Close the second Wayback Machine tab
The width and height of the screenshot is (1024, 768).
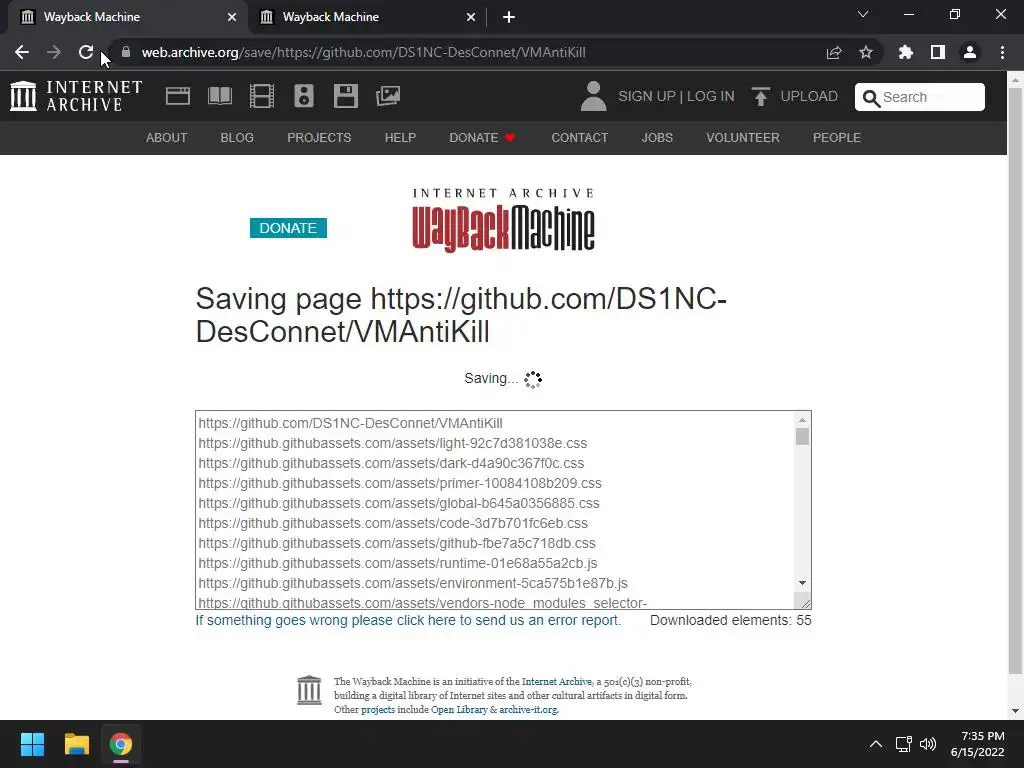tap(471, 17)
